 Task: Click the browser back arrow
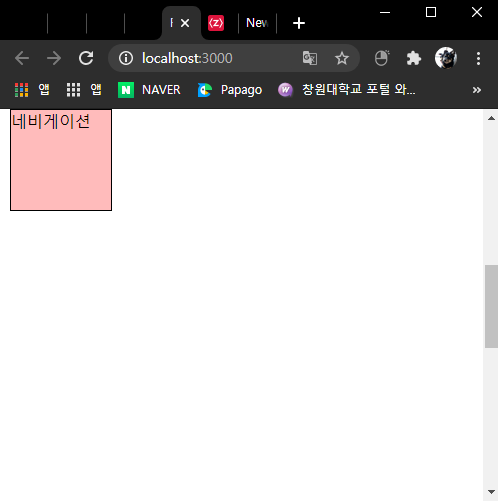click(x=22, y=58)
